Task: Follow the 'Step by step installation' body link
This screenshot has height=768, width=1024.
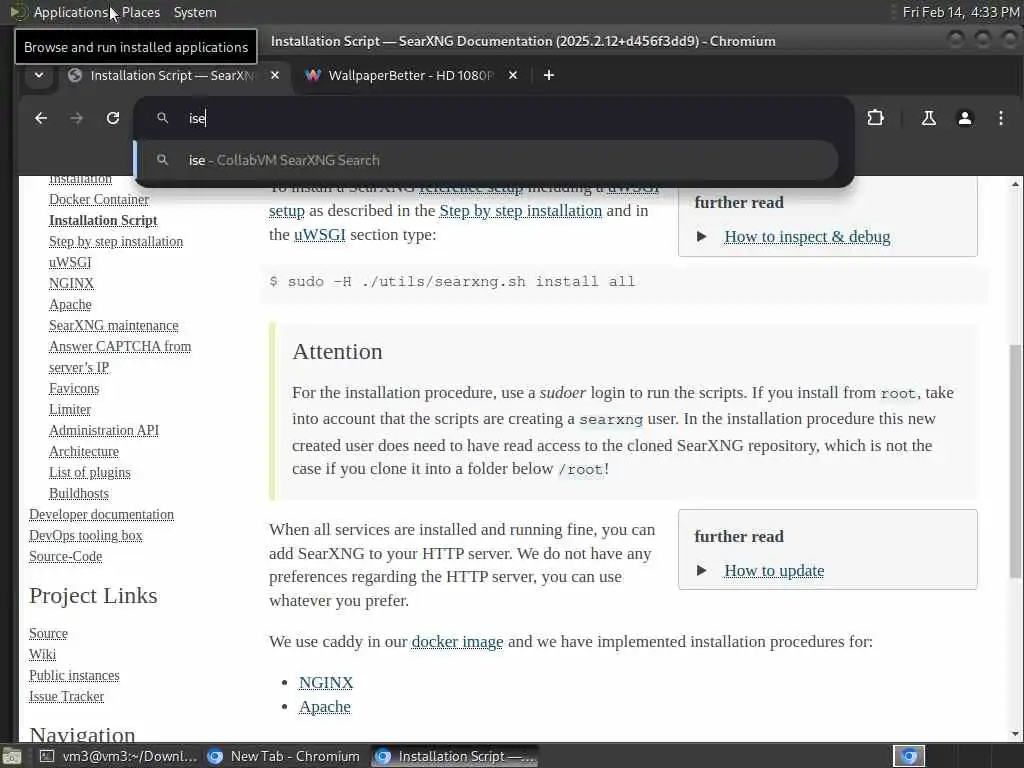Action: coord(520,210)
